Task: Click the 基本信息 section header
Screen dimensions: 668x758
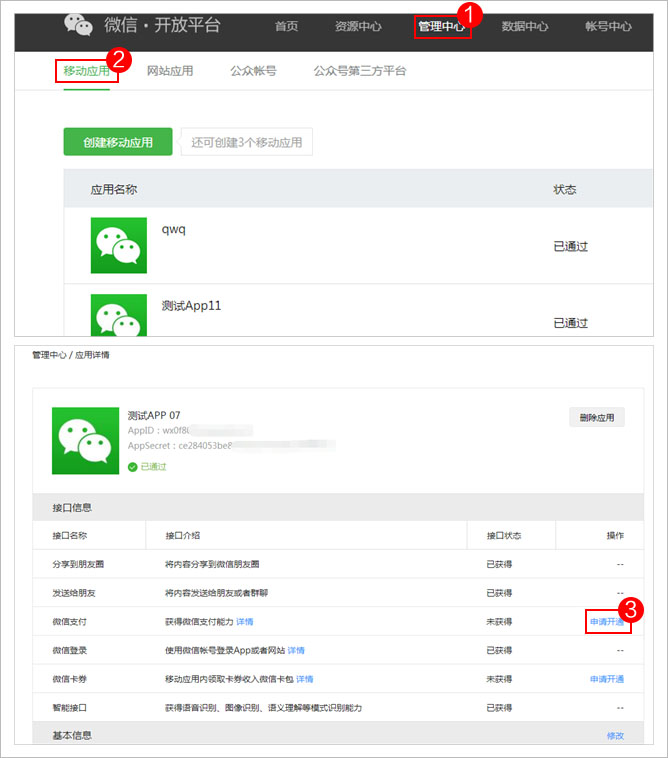Action: pyautogui.click(x=72, y=736)
